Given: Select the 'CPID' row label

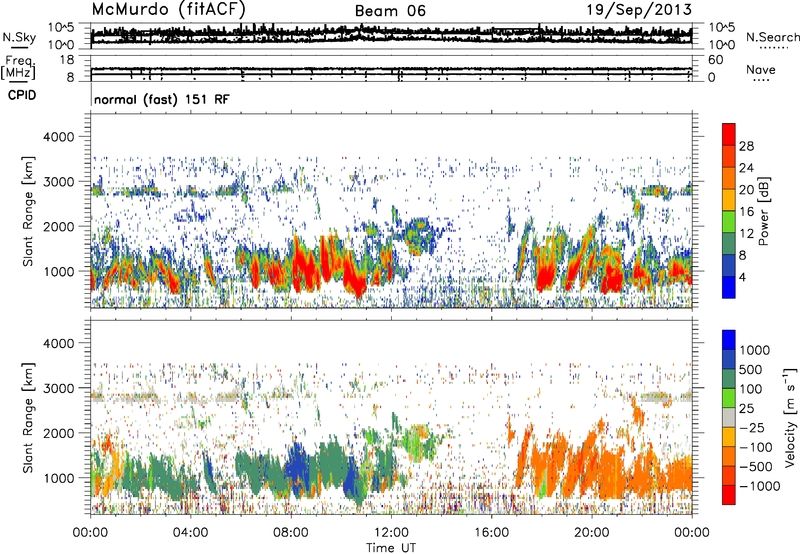Looking at the screenshot, I should (22, 95).
